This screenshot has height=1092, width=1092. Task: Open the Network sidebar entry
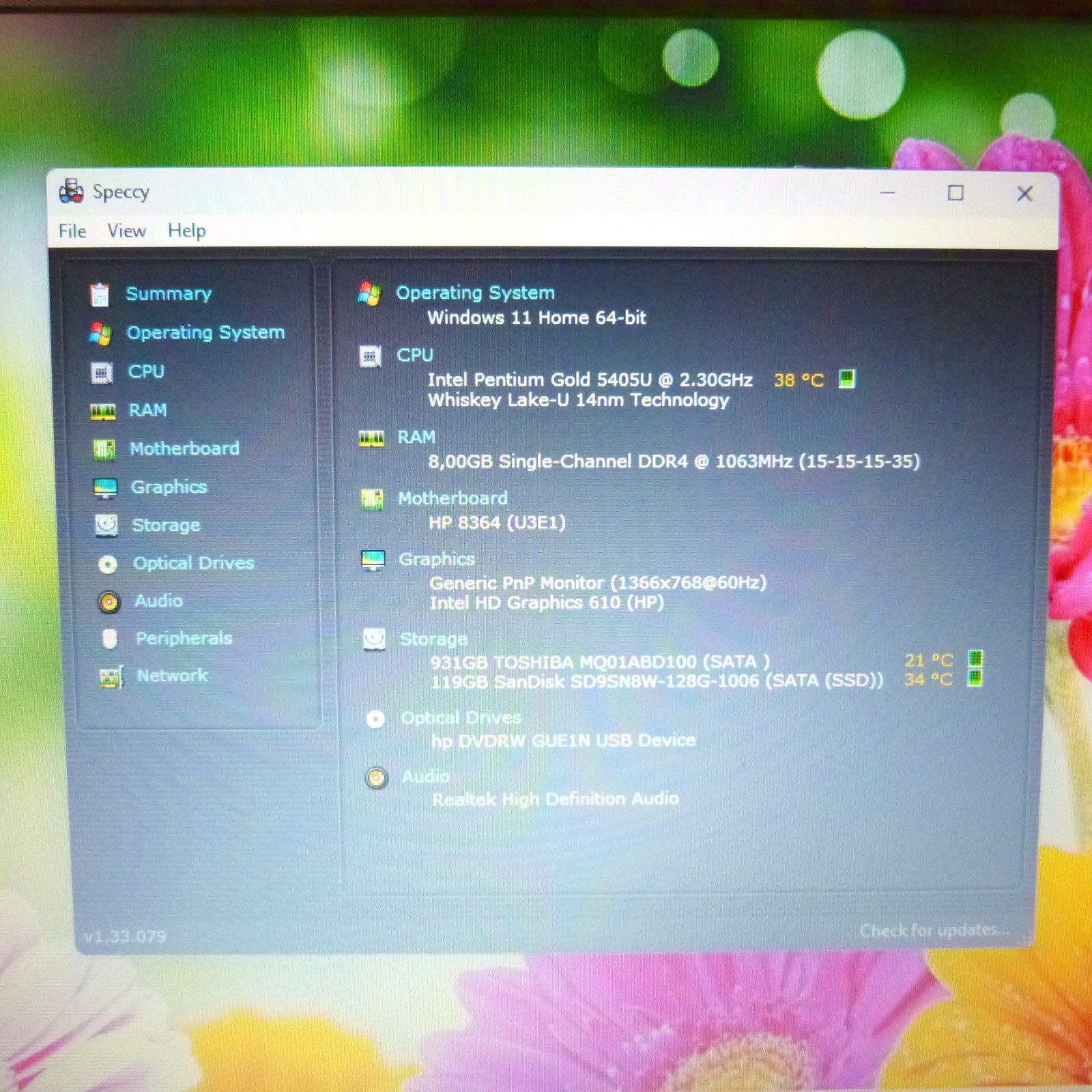173,676
